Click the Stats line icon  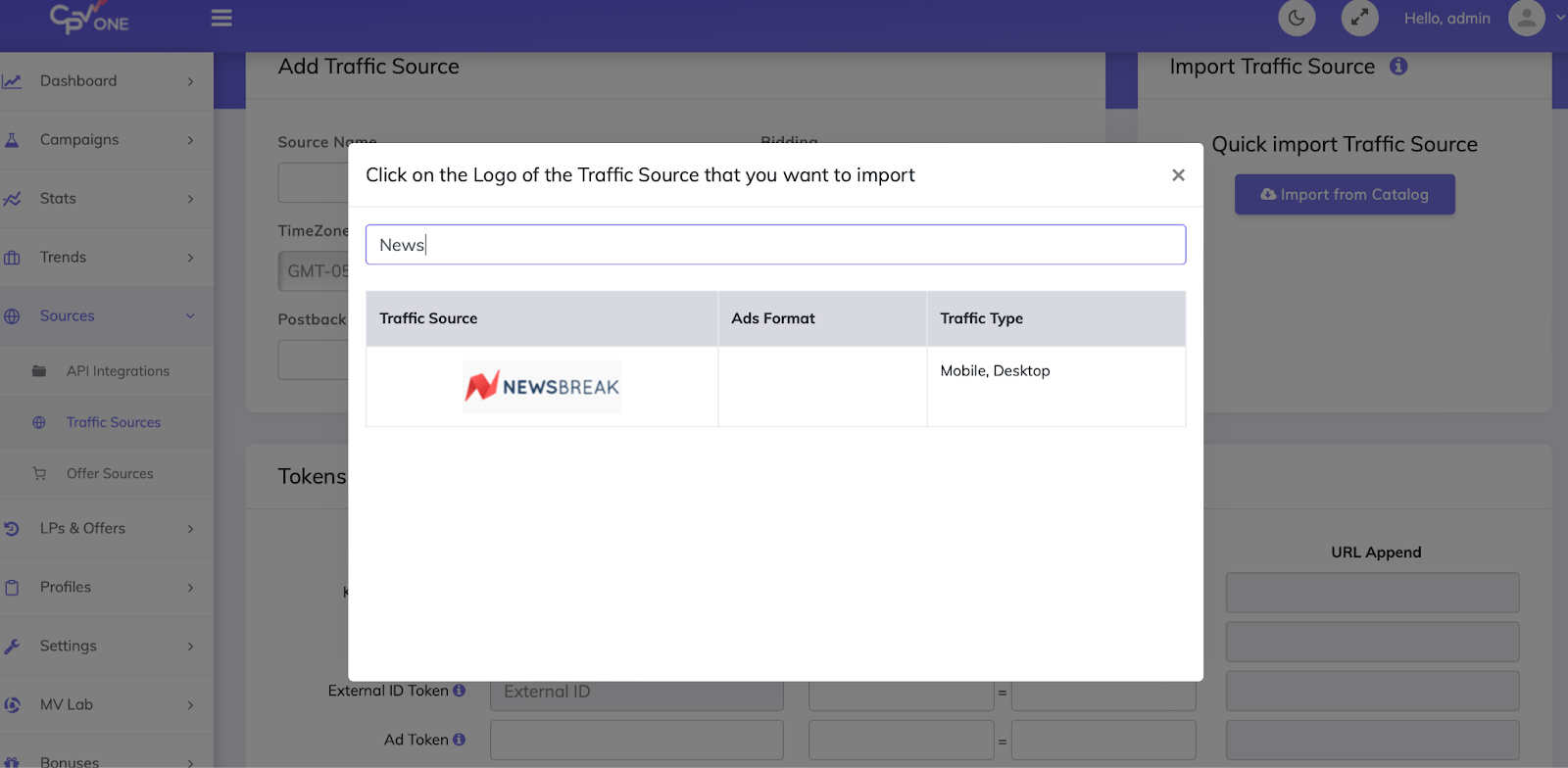tap(12, 199)
